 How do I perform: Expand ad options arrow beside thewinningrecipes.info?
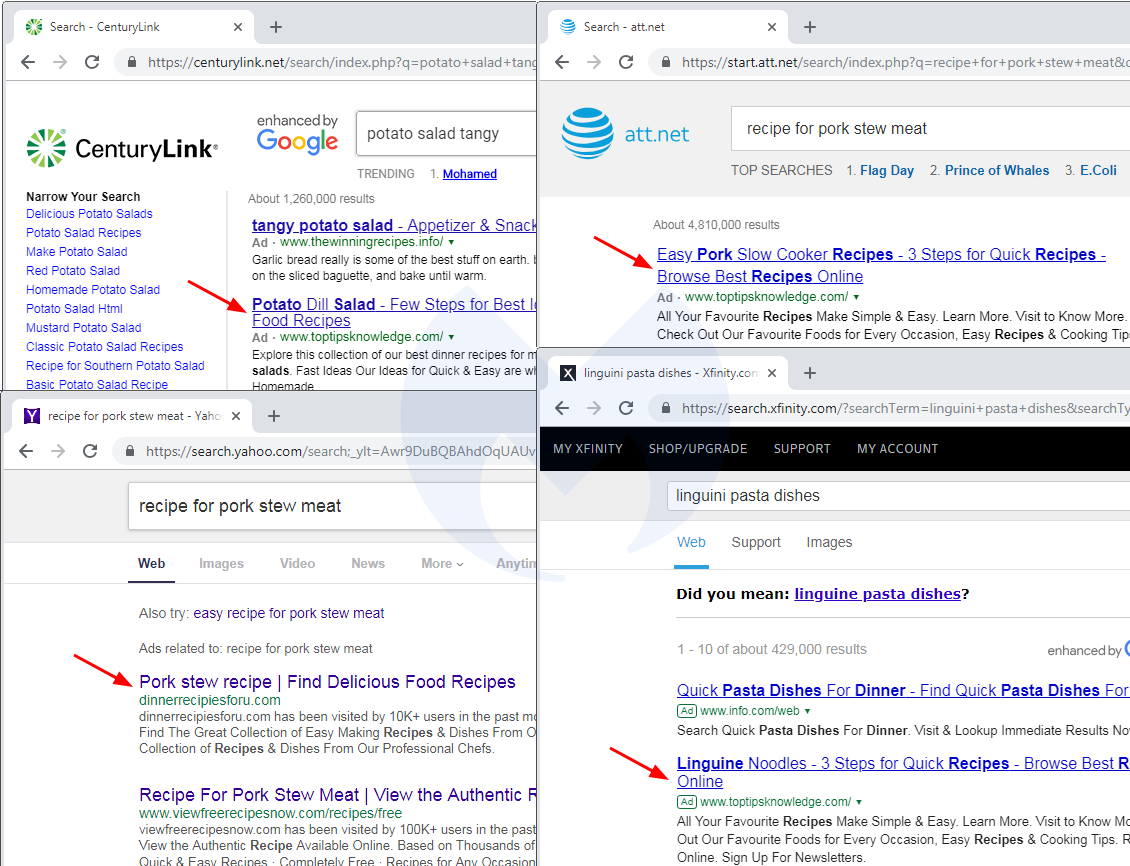[451, 243]
